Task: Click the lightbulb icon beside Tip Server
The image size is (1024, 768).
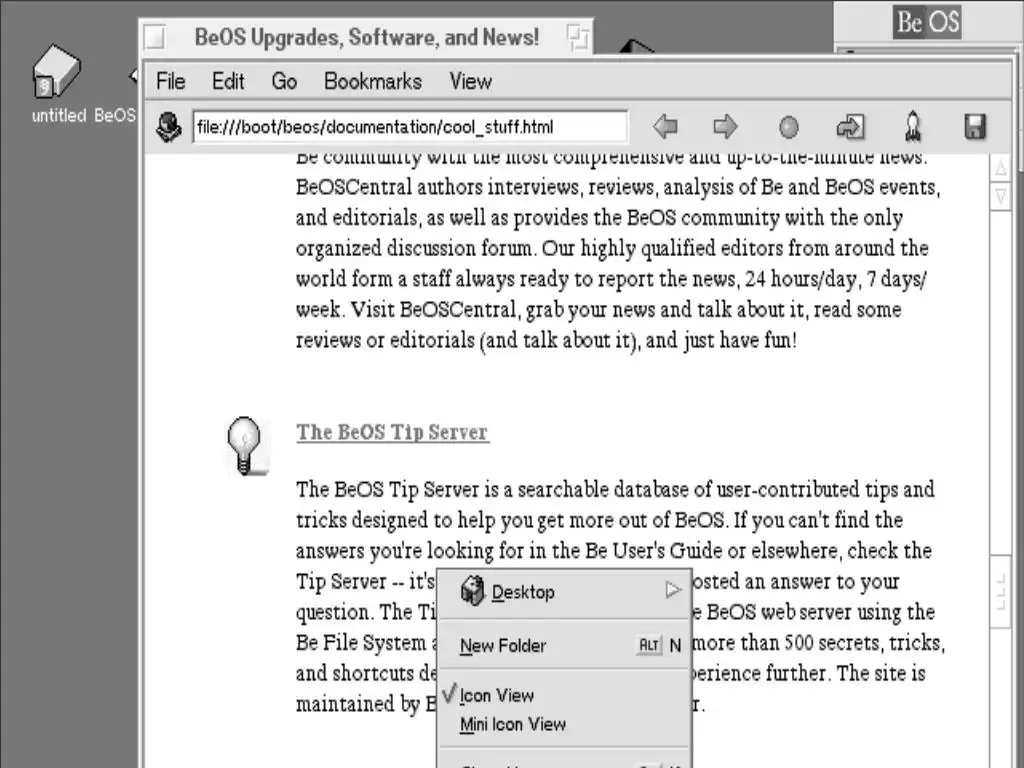Action: click(x=245, y=445)
